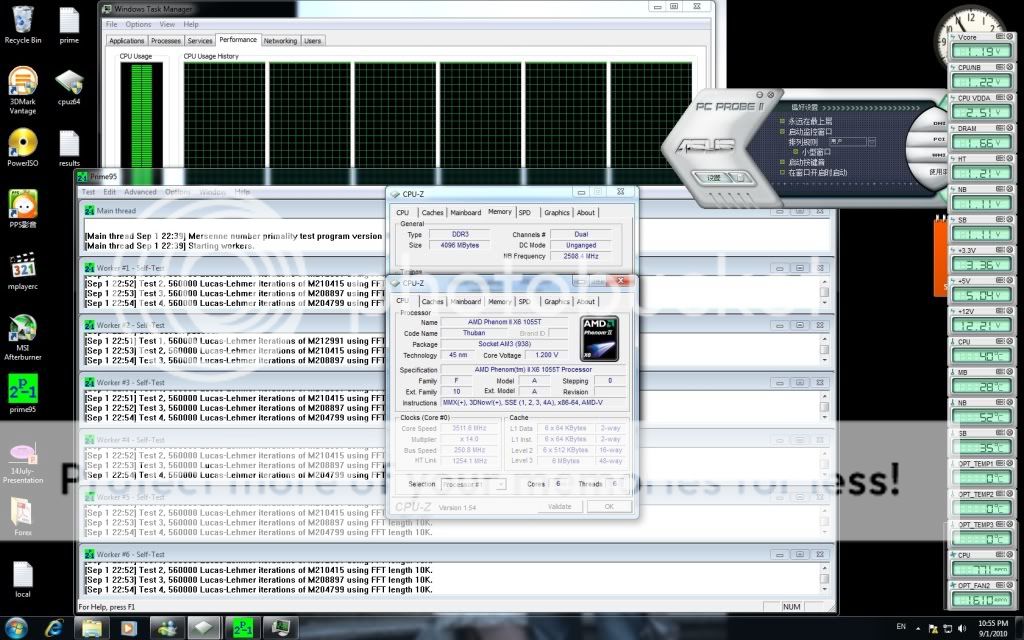The image size is (1024, 640).
Task: Open the Processor #1 selection dropdown in CPU-Z
Action: 472,484
